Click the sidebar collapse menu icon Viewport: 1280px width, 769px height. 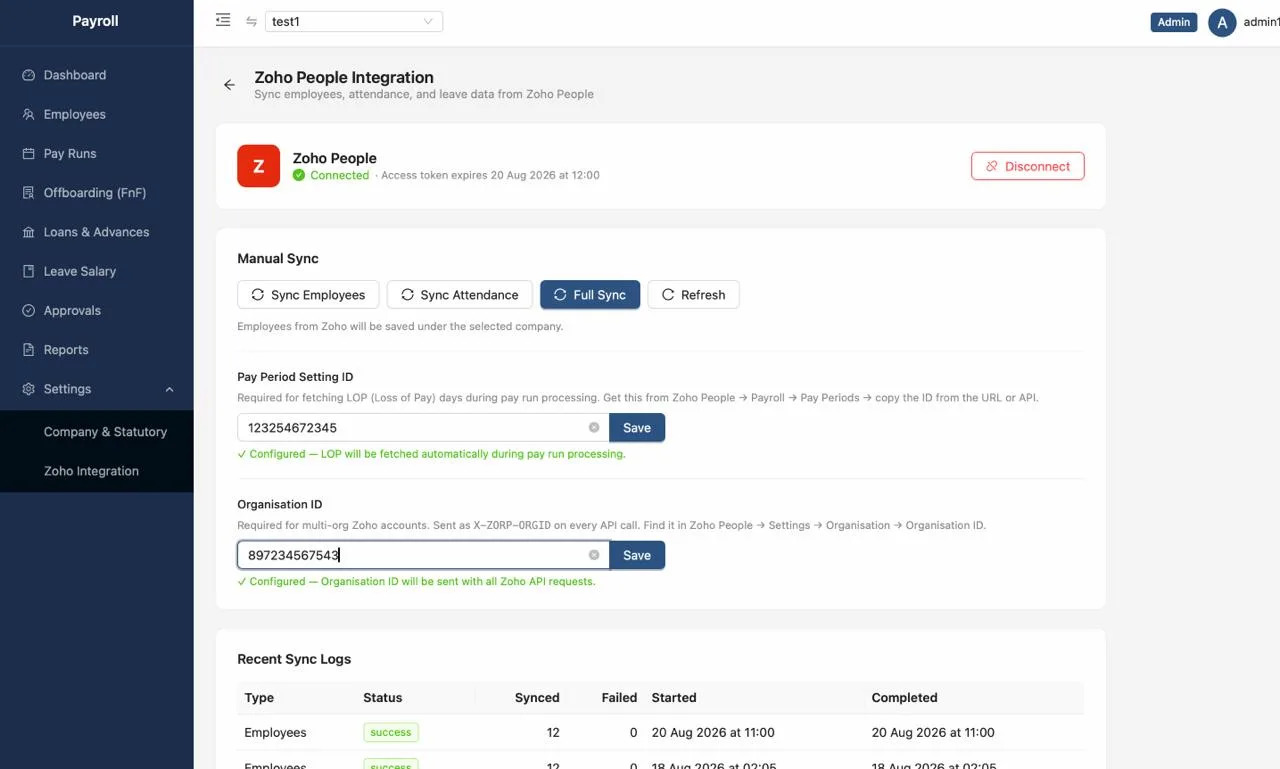pyautogui.click(x=223, y=20)
